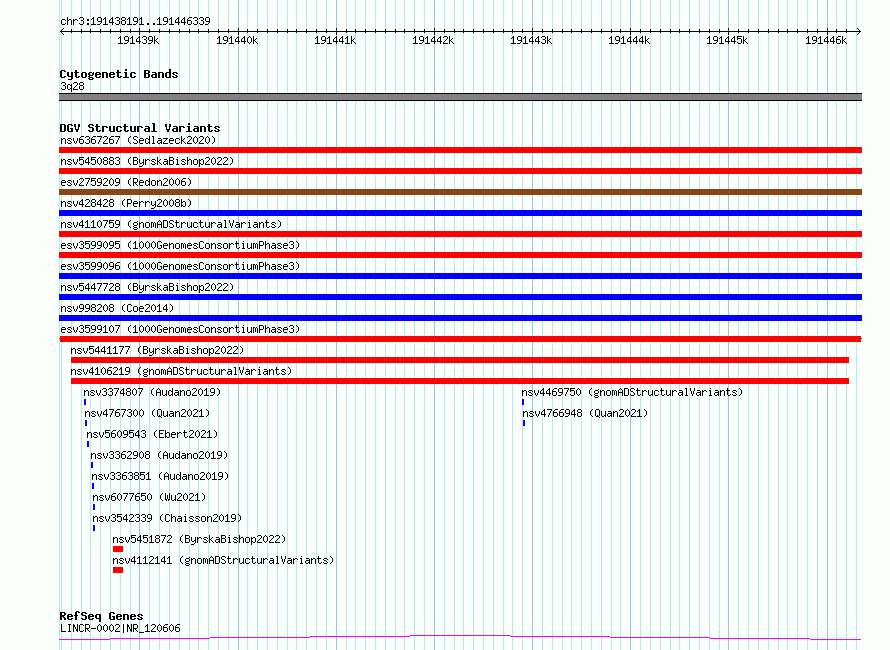Click the blue bar under nsv998208
This screenshot has height=650, width=890.
point(460,318)
